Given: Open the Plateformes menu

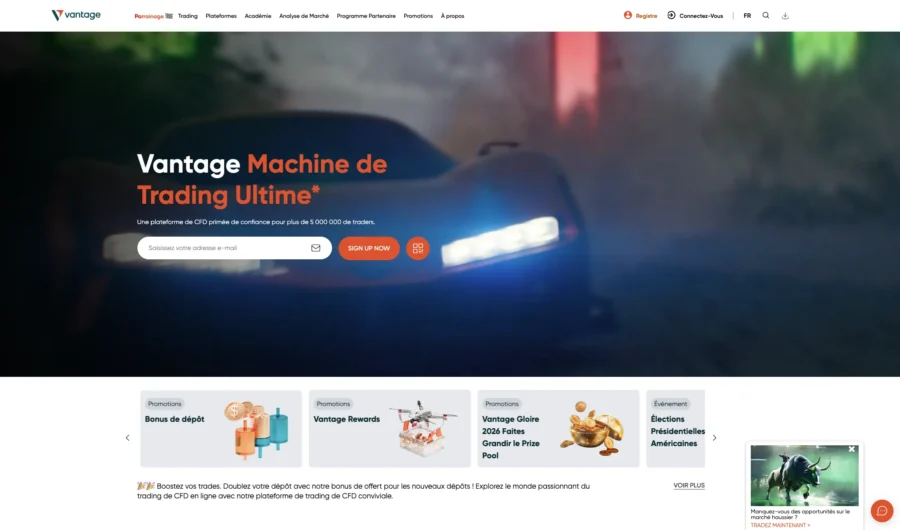Looking at the screenshot, I should tap(221, 16).
